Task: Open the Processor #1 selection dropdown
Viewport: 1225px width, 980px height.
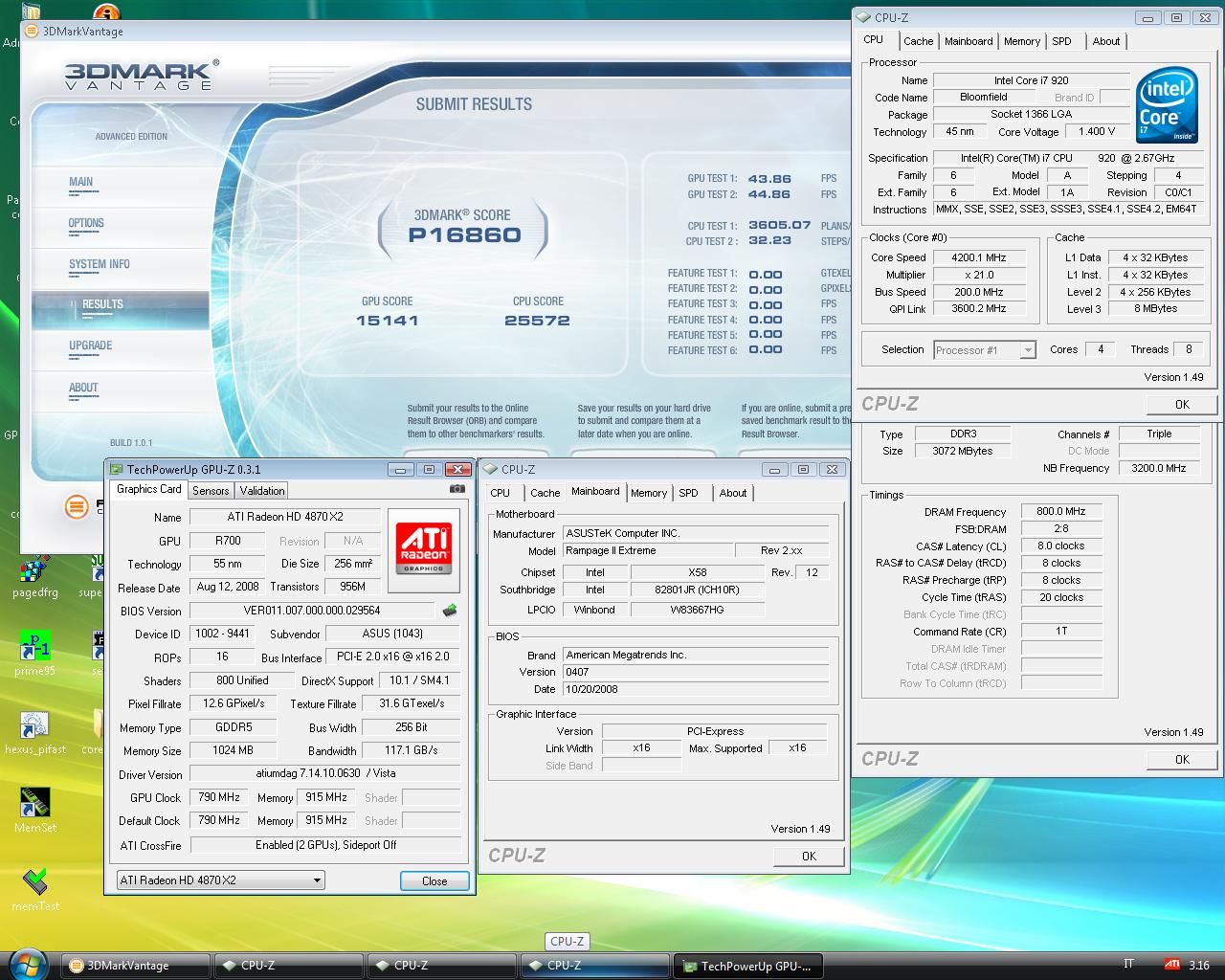Action: point(985,350)
